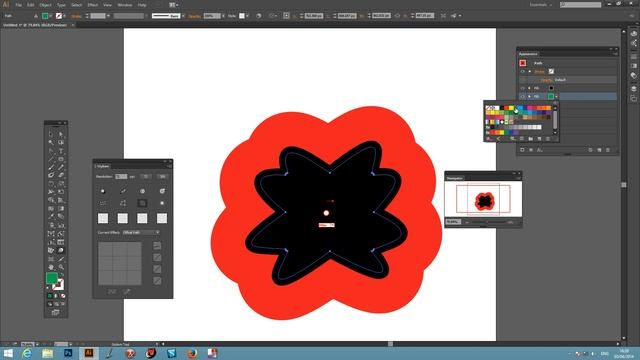Open stroke weight dropdown in control bar
This screenshot has height=360, width=640.
108,16
